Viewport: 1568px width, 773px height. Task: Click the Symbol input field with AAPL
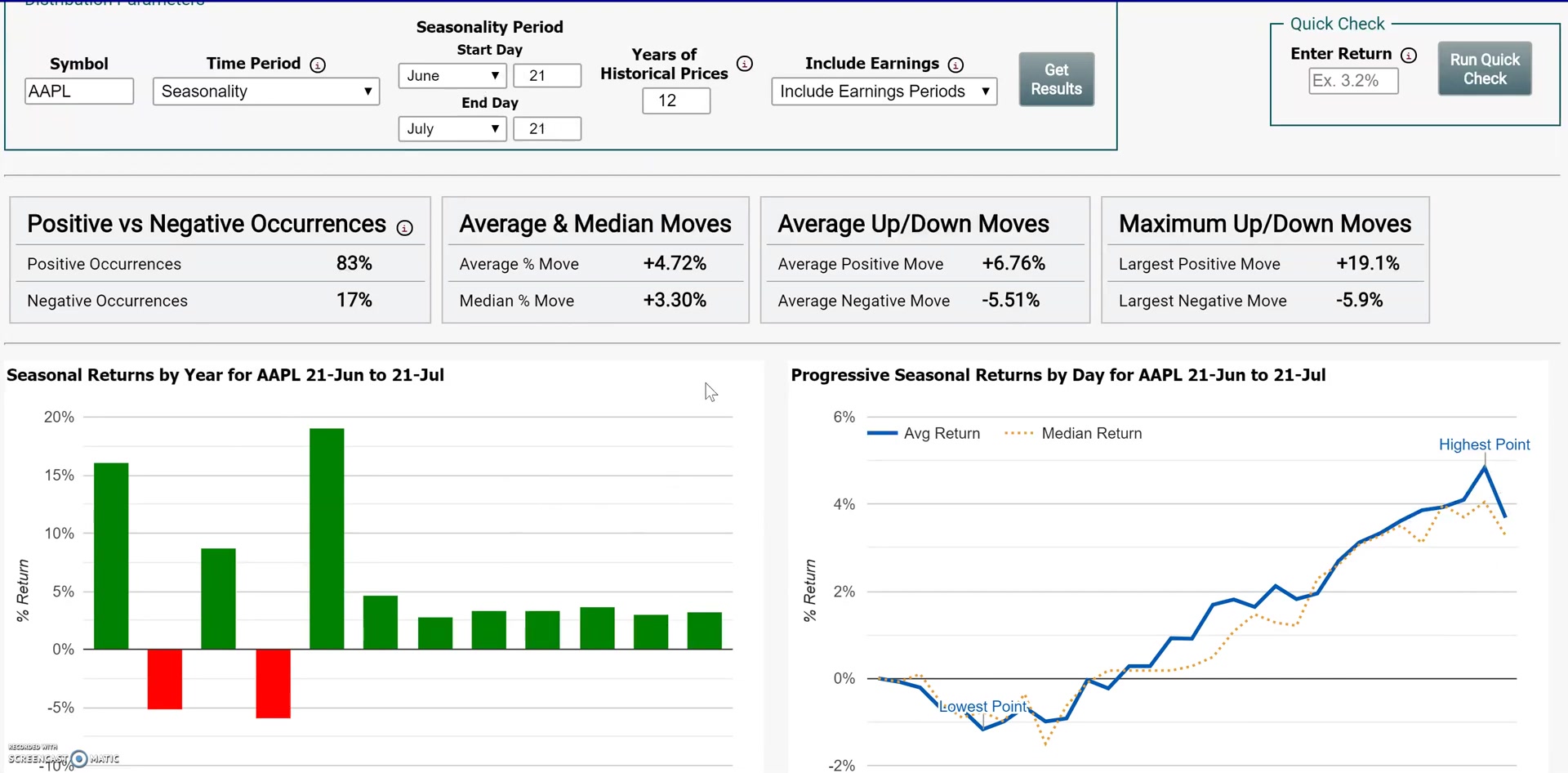pos(78,91)
